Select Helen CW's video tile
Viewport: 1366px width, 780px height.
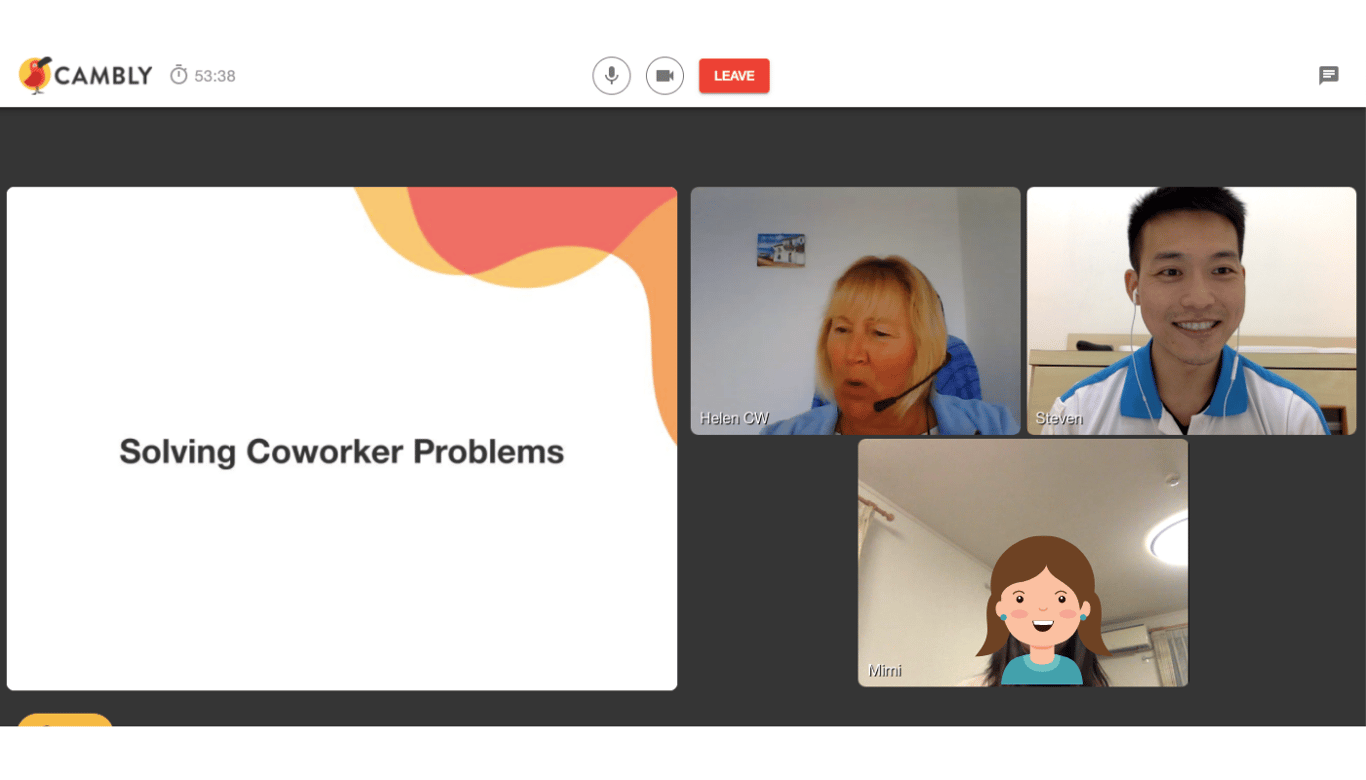[x=855, y=311]
